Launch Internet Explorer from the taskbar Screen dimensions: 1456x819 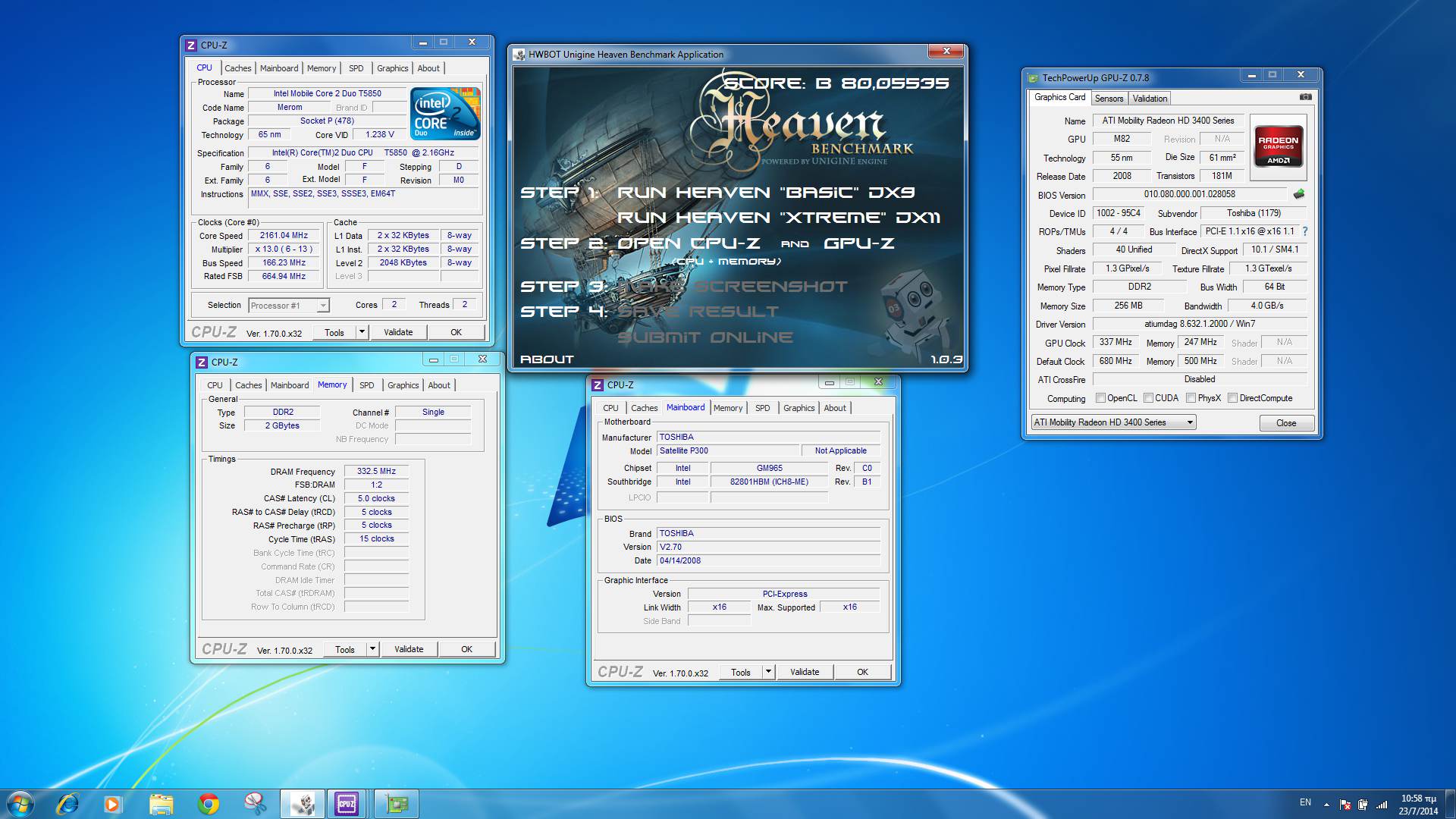pyautogui.click(x=67, y=804)
